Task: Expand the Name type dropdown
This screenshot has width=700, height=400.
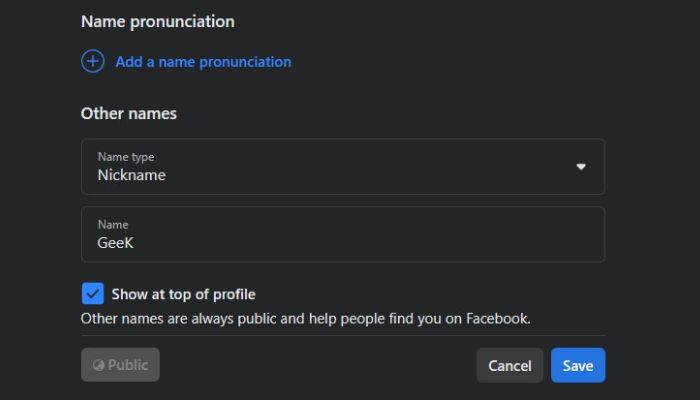Action: click(342, 166)
